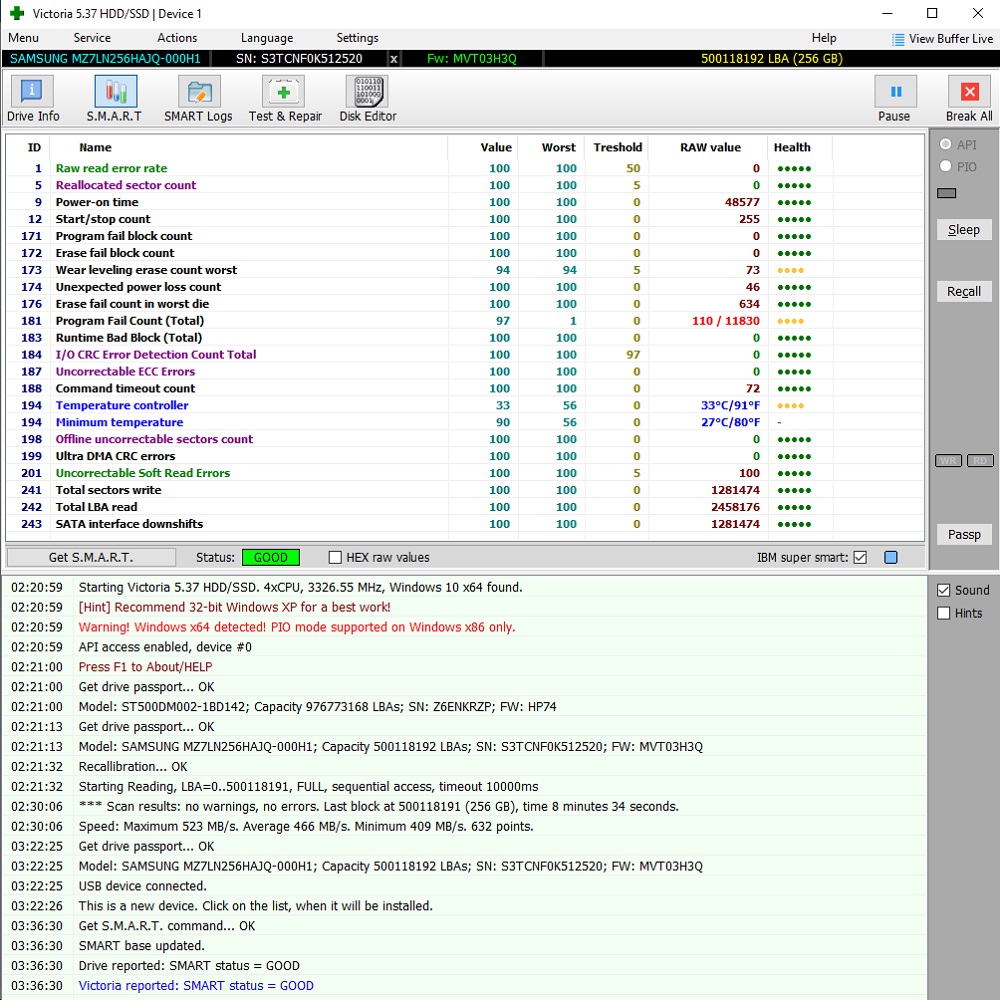Click the gray indicator box below PIO
Viewport: 1000px width, 1000px height.
pyautogui.click(x=946, y=193)
